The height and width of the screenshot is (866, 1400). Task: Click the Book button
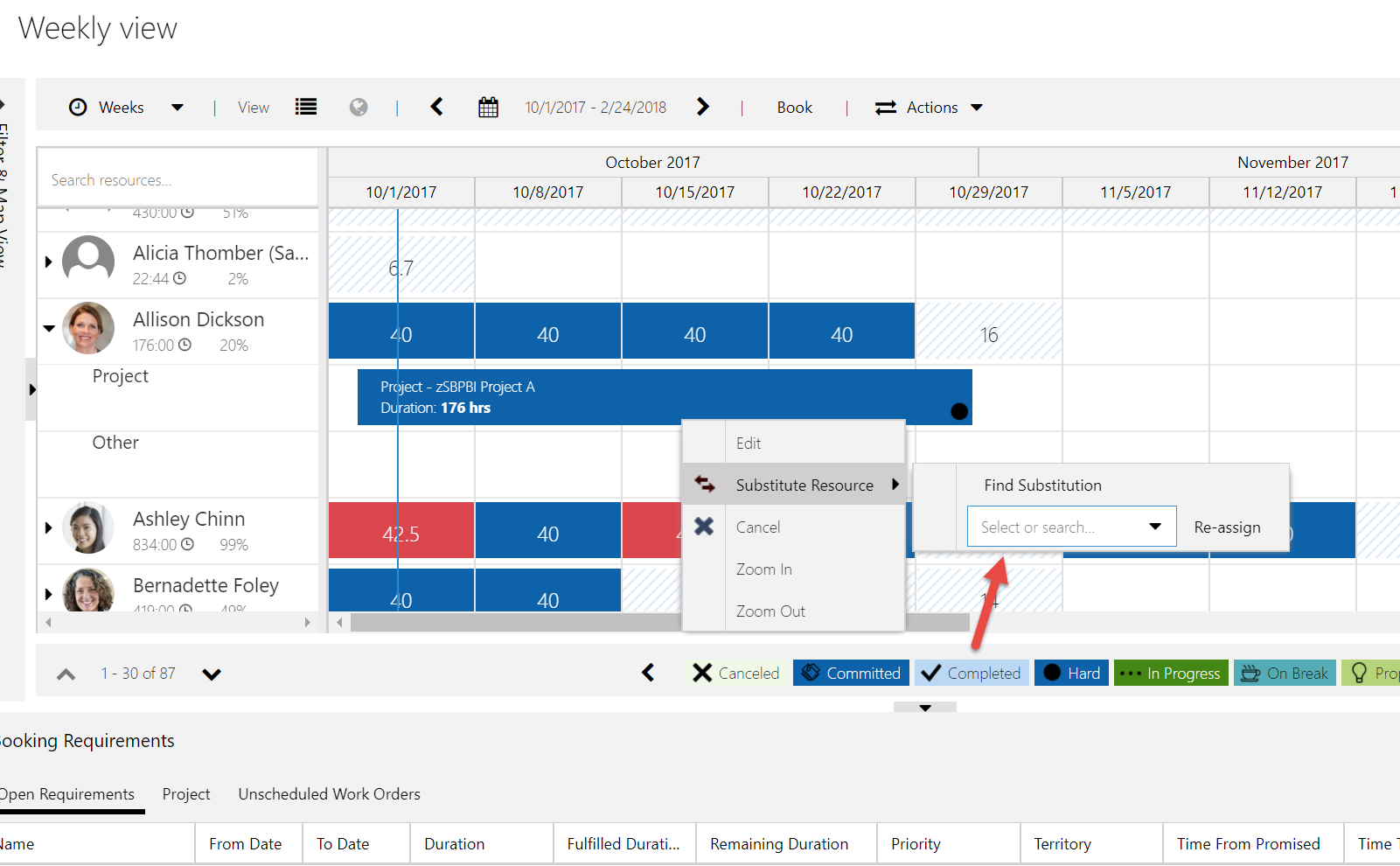(794, 108)
